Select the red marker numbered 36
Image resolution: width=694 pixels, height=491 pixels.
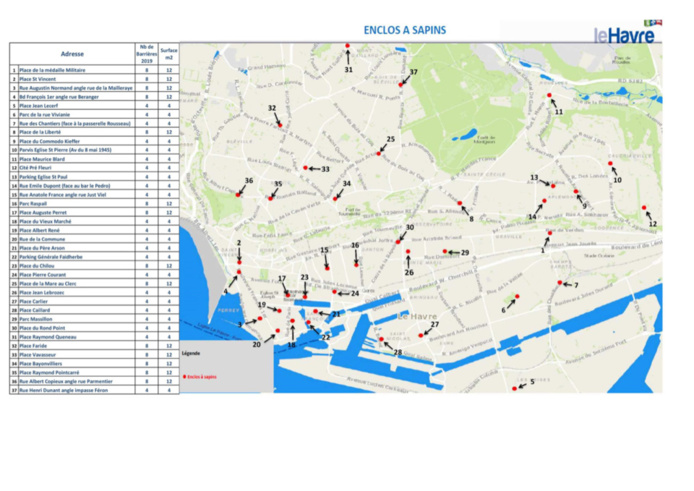pyautogui.click(x=238, y=195)
